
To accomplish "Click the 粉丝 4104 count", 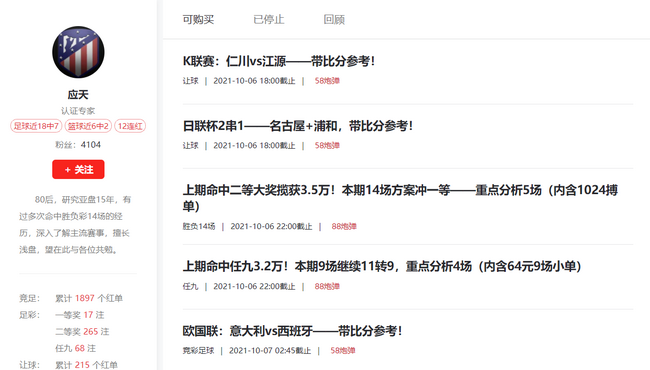I will [x=78, y=145].
